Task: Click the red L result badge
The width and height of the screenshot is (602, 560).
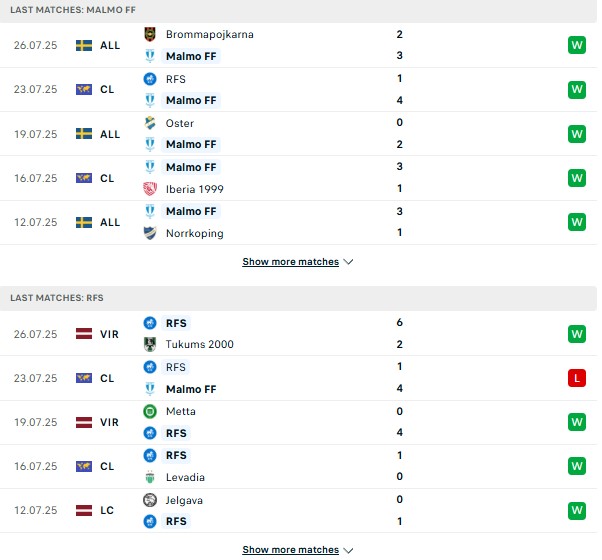Action: point(577,378)
